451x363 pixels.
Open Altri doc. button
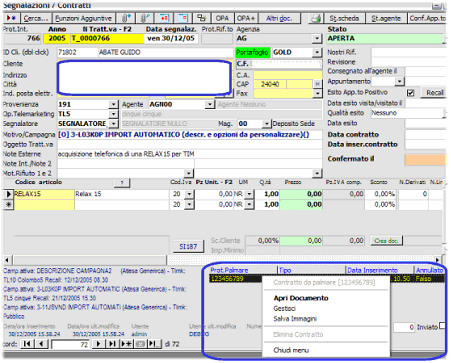pyautogui.click(x=279, y=18)
